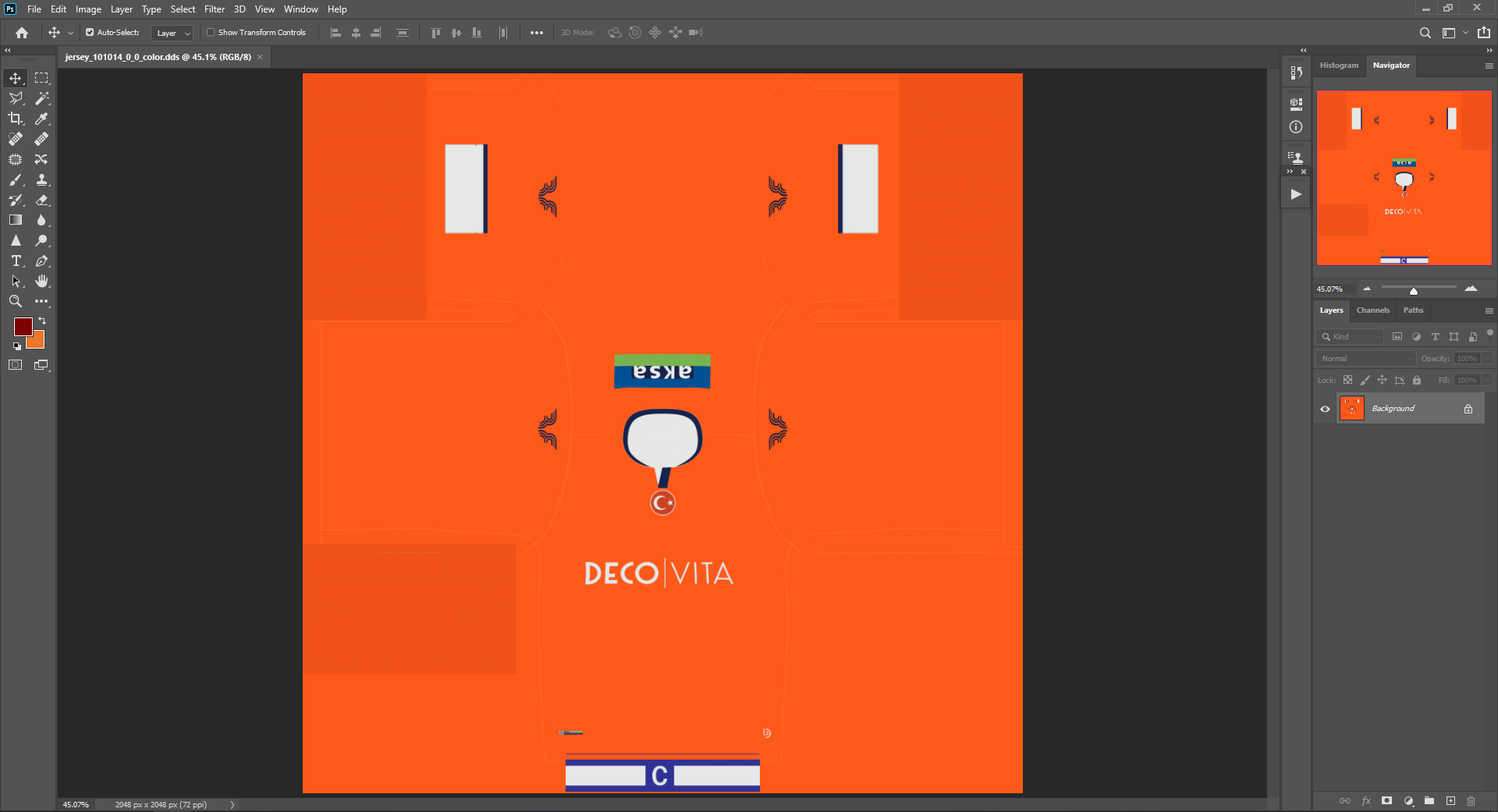1498x812 pixels.
Task: Open the Edit Toolbar three-dots menu
Action: [42, 301]
